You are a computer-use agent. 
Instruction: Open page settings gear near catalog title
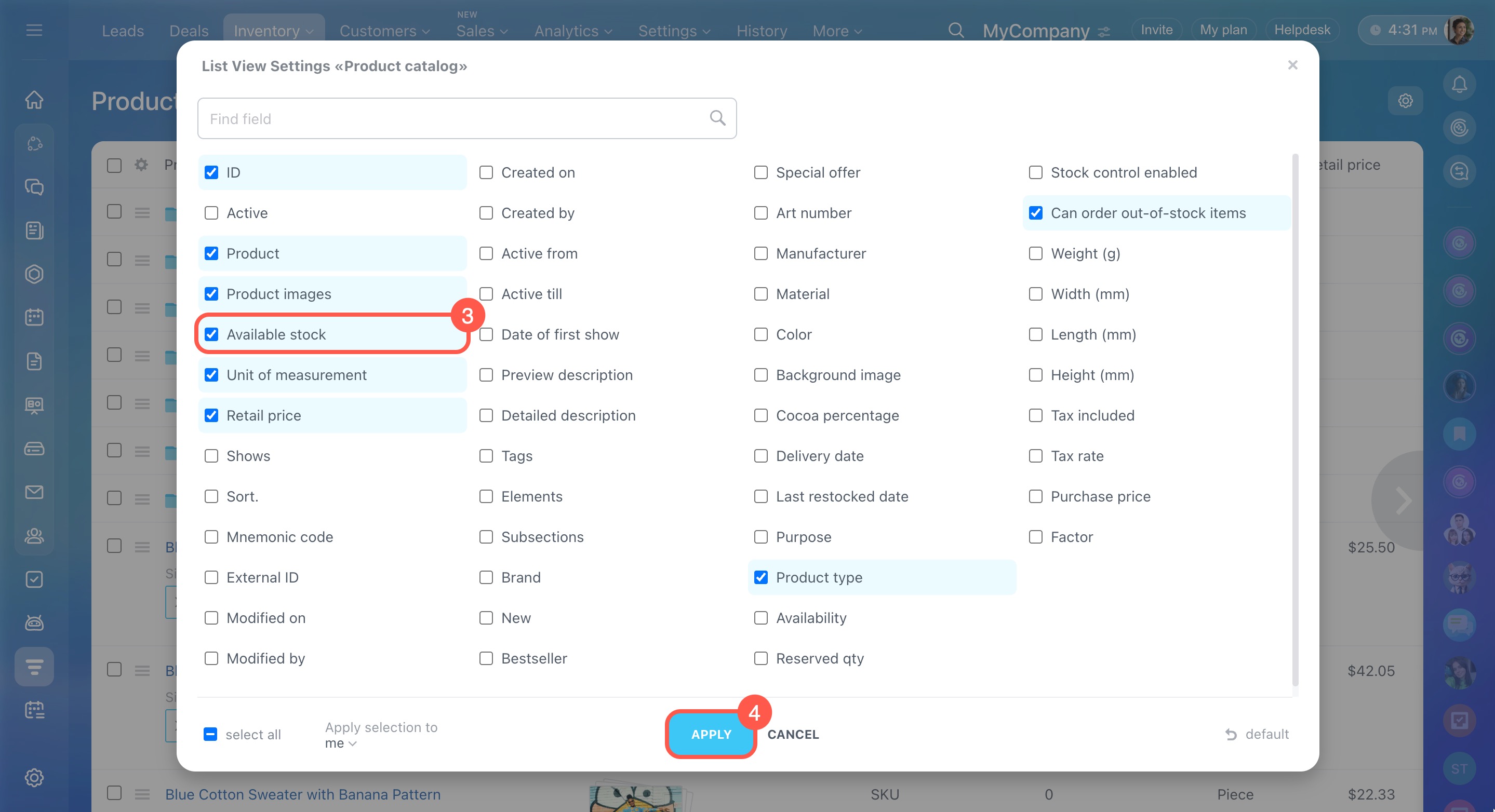point(1405,101)
